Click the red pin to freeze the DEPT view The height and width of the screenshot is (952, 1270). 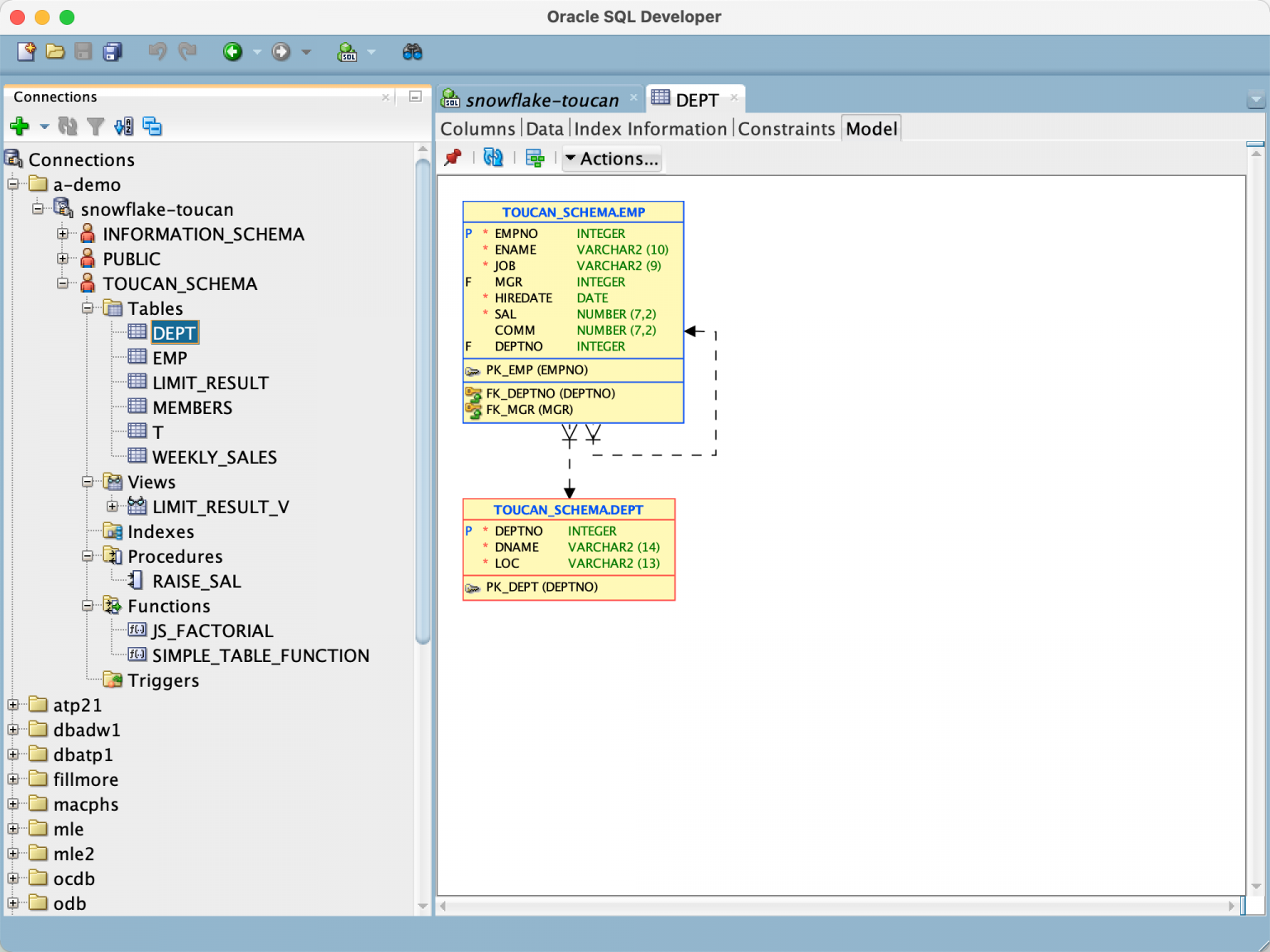(453, 158)
